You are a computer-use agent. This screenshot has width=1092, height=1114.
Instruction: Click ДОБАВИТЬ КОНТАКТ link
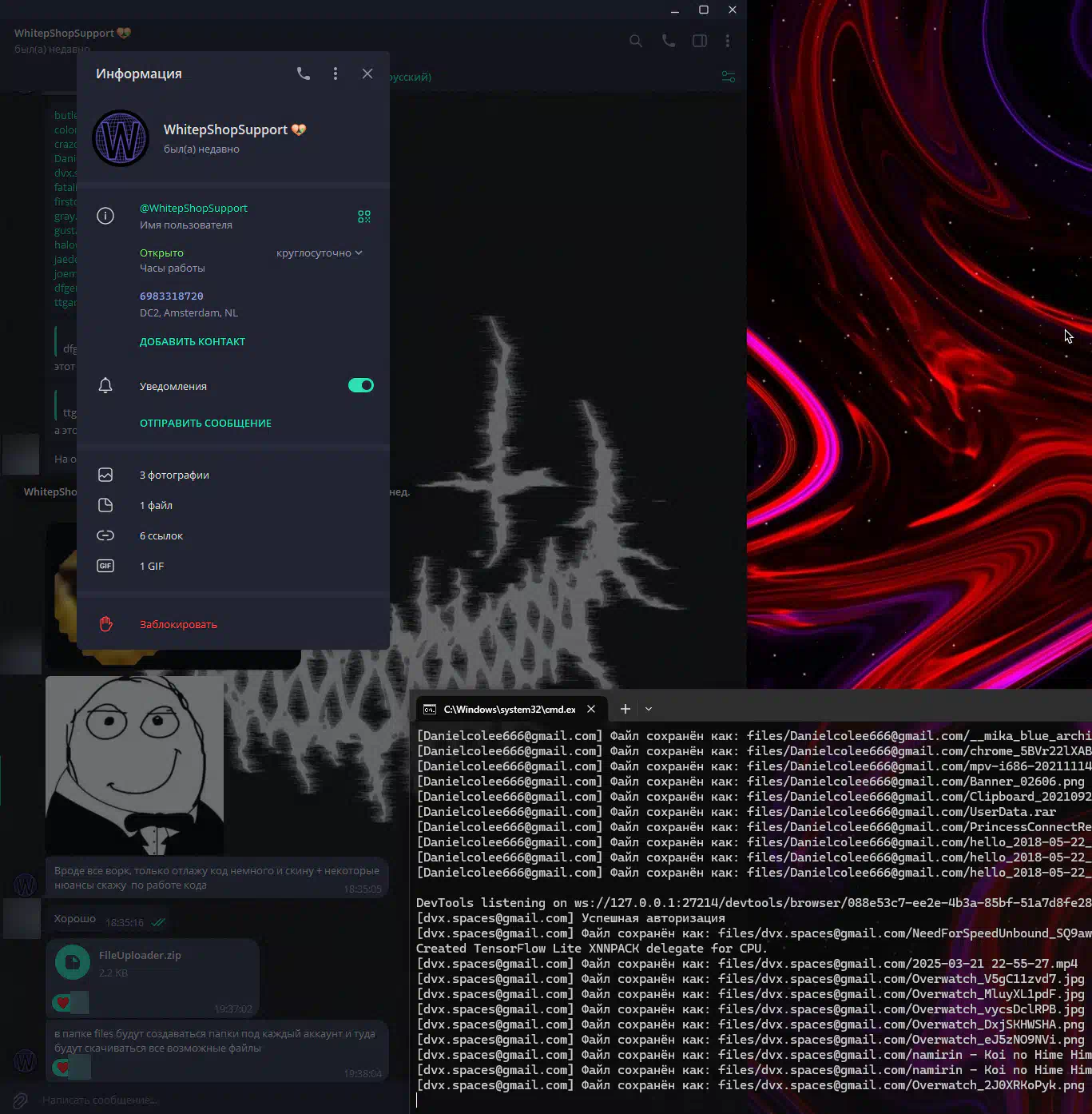(x=193, y=342)
